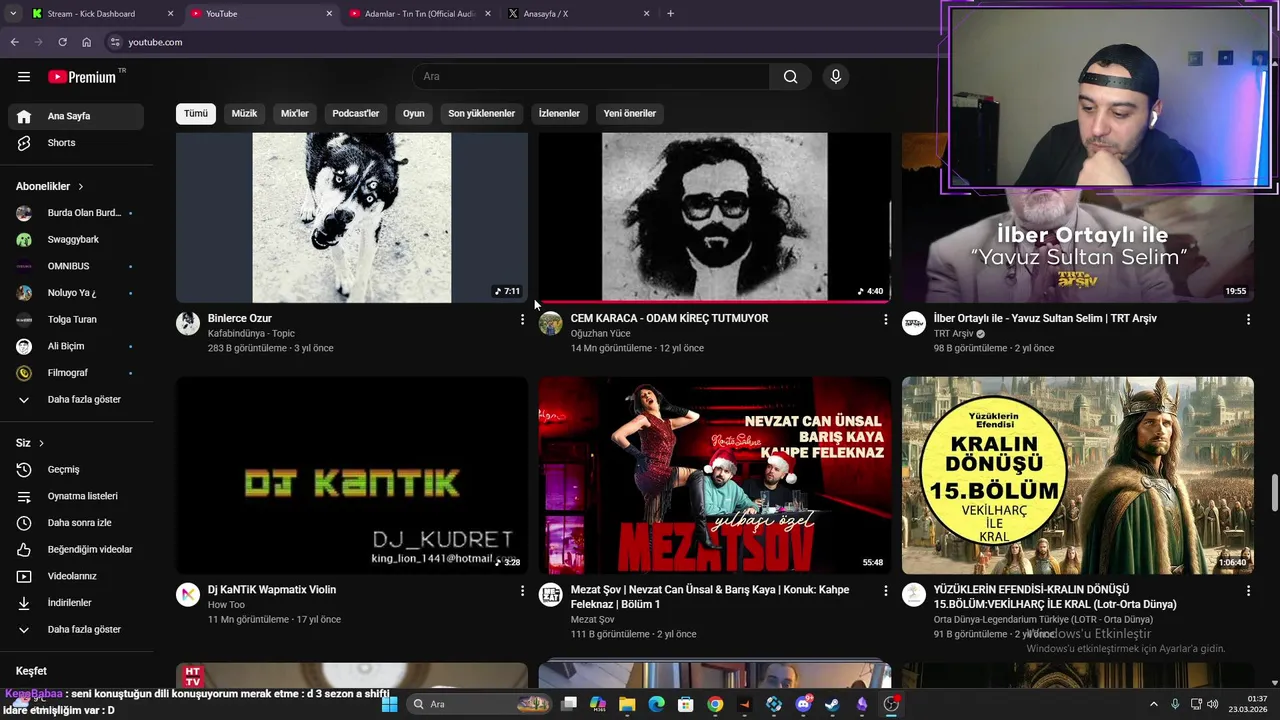Image resolution: width=1280 pixels, height=720 pixels.
Task: Select the İzlenenler filter chip
Action: 559,114
